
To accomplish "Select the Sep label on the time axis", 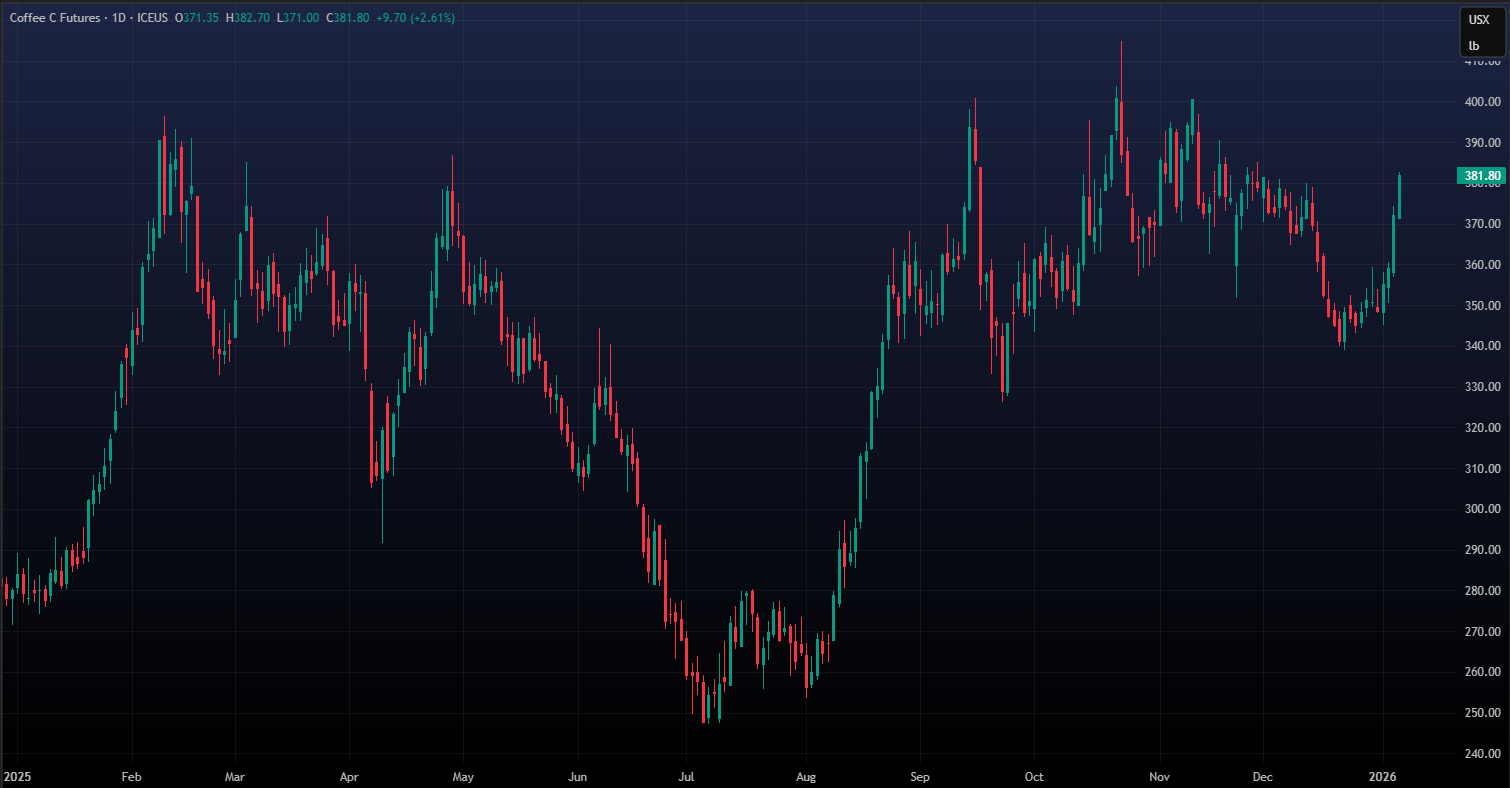I will point(920,776).
